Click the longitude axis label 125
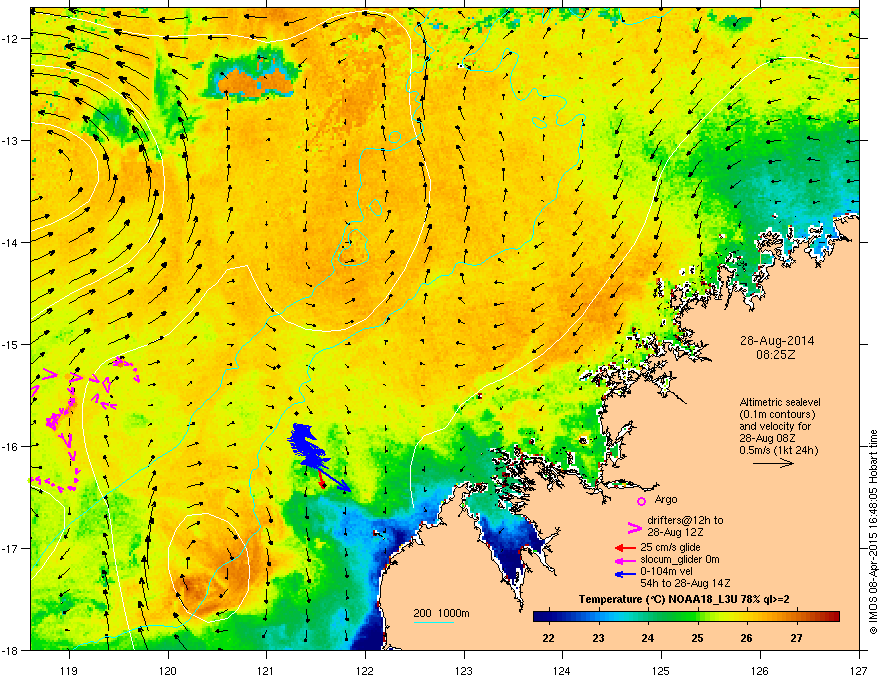This screenshot has width=880, height=680. point(661,670)
